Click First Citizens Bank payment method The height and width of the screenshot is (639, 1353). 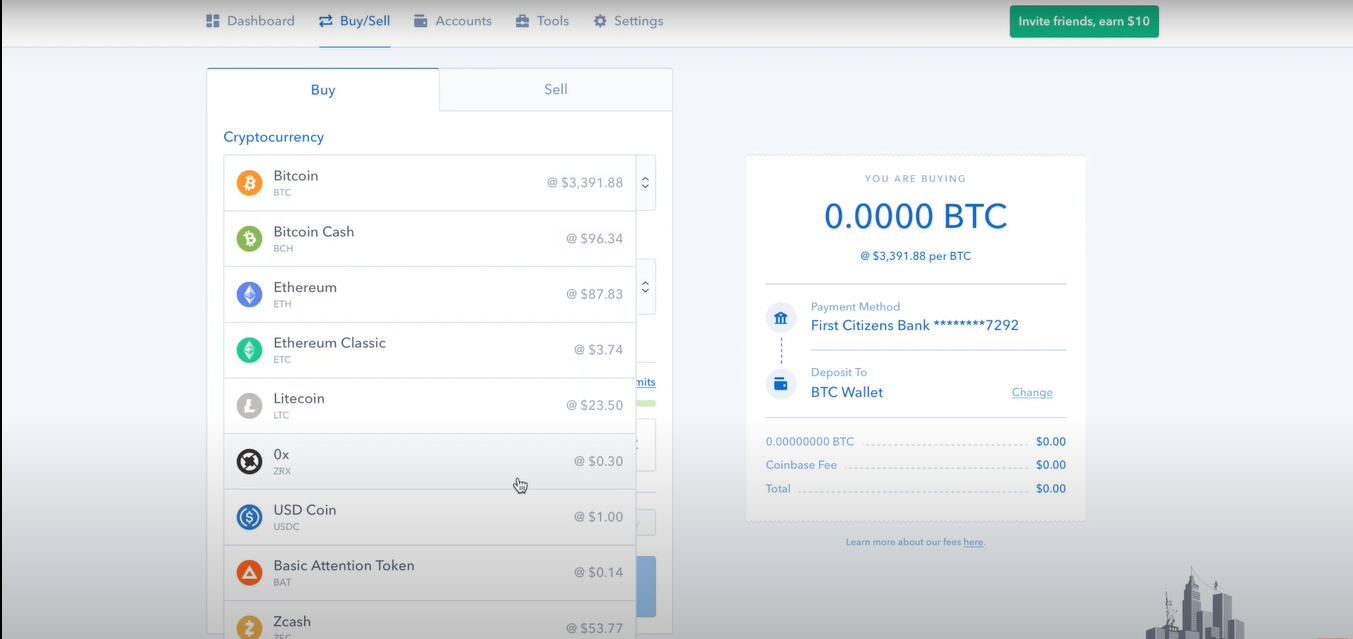(x=915, y=325)
